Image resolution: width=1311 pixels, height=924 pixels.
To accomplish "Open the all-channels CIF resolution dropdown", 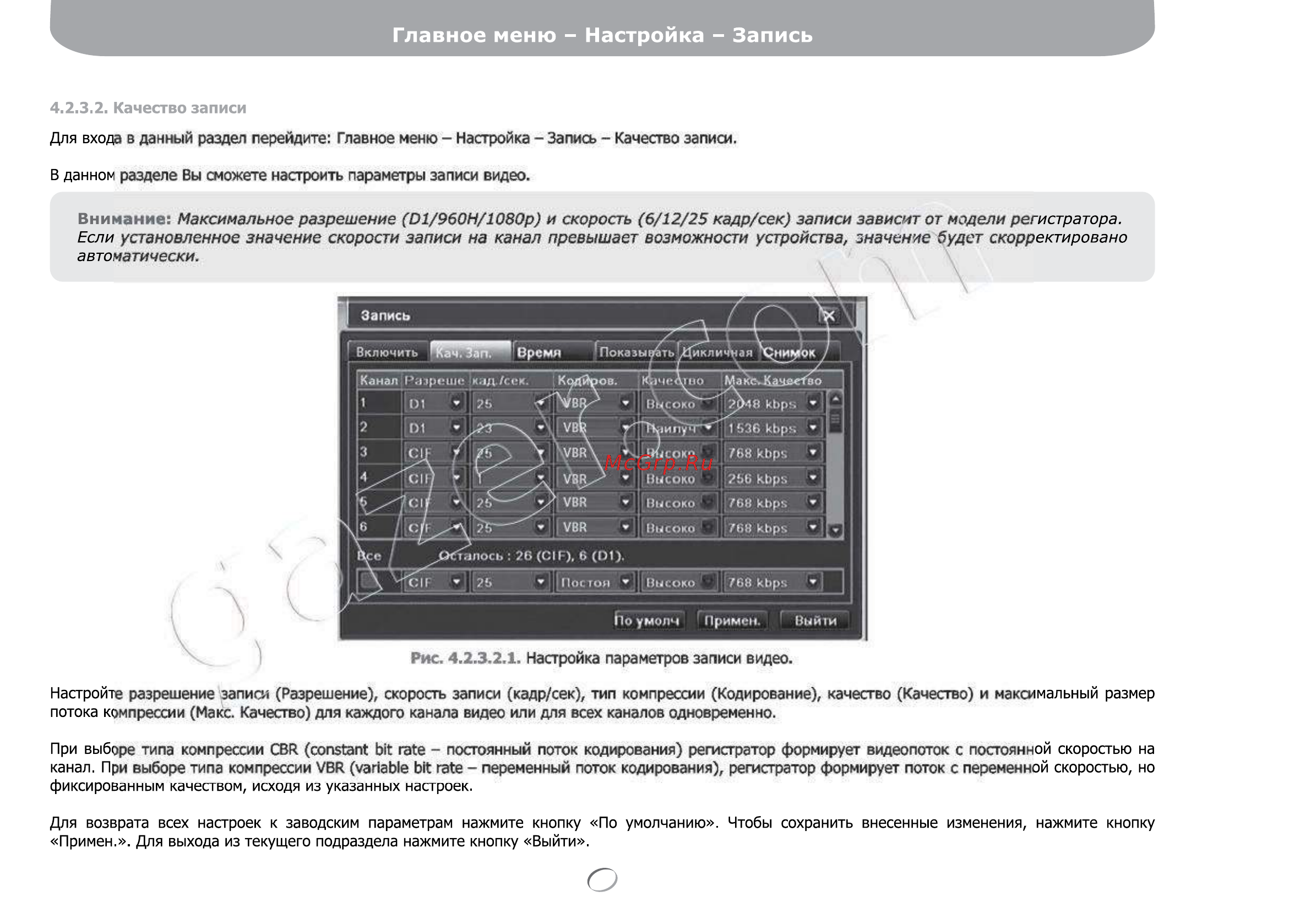I will [x=434, y=582].
